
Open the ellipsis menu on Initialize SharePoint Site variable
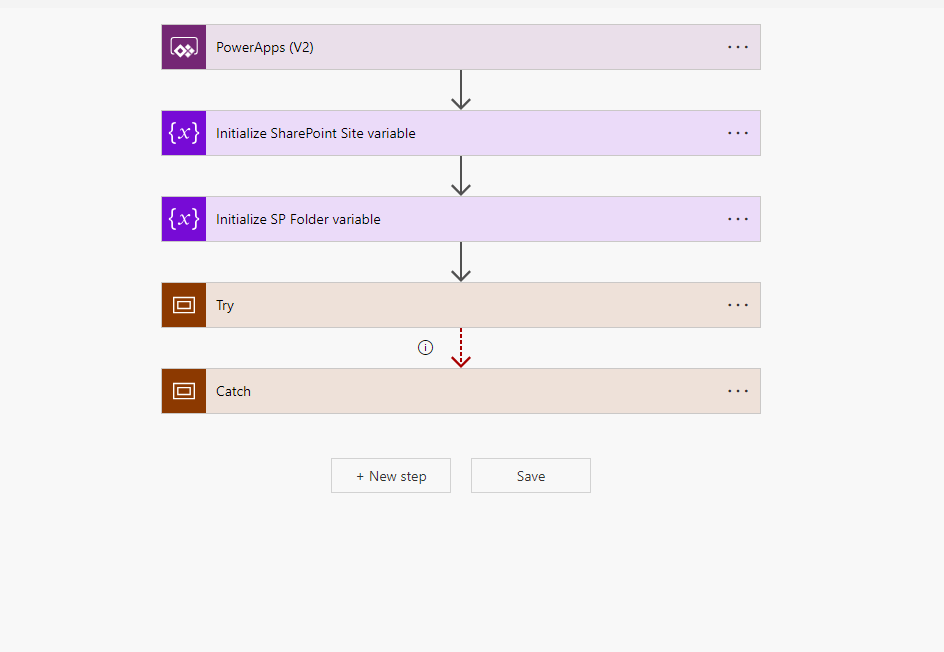coord(737,132)
